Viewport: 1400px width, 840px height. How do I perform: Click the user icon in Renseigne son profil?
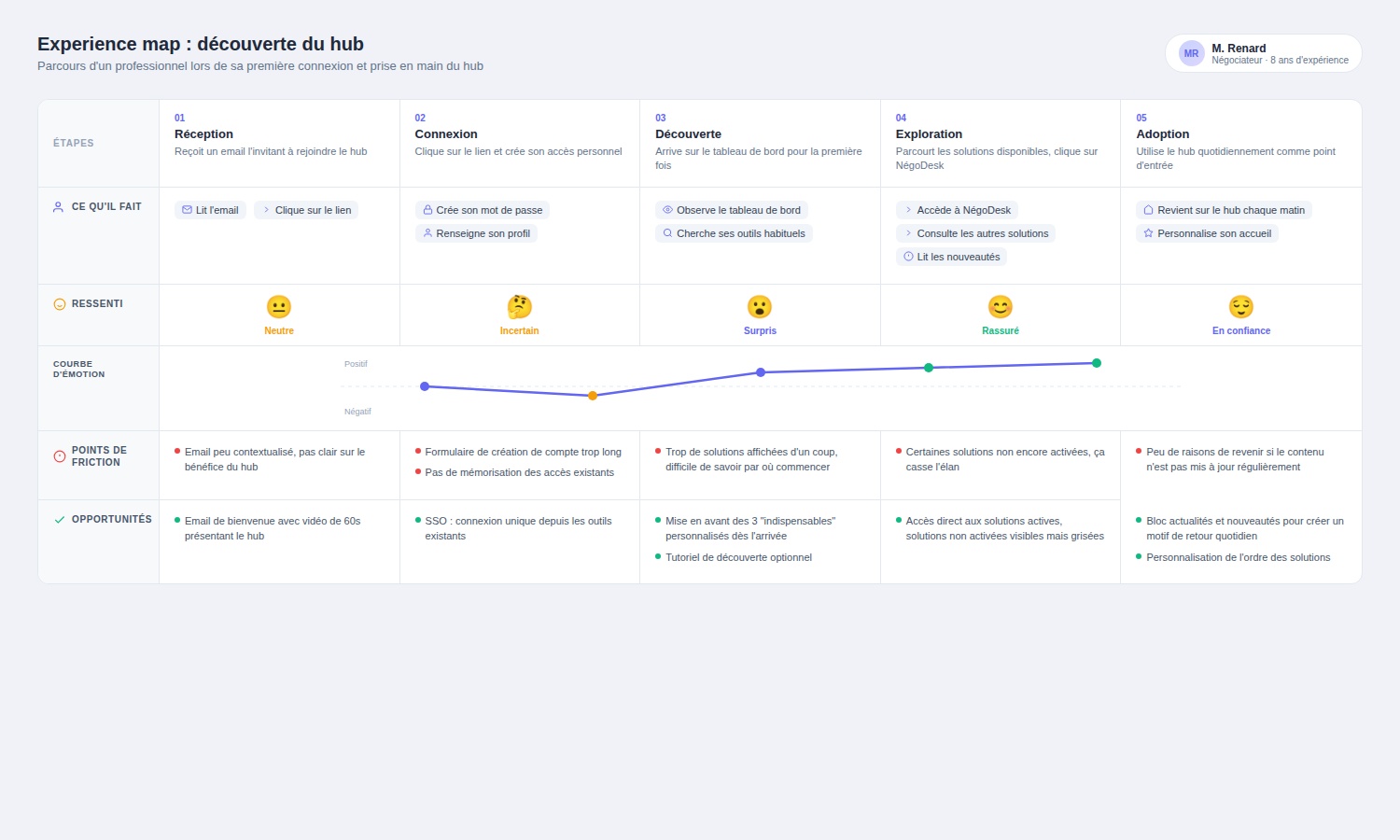coord(427,233)
